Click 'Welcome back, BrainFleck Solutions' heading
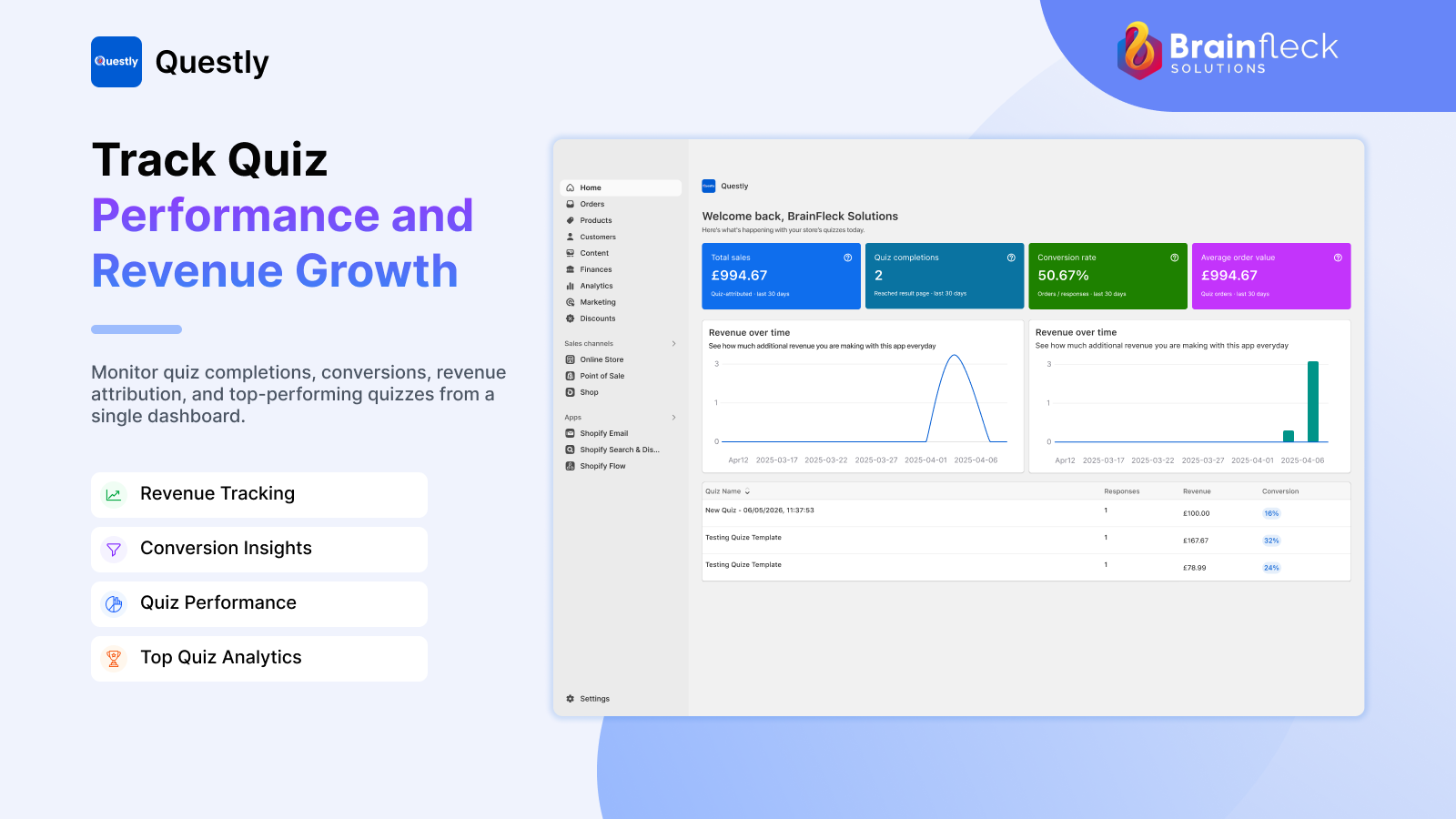 tap(800, 217)
